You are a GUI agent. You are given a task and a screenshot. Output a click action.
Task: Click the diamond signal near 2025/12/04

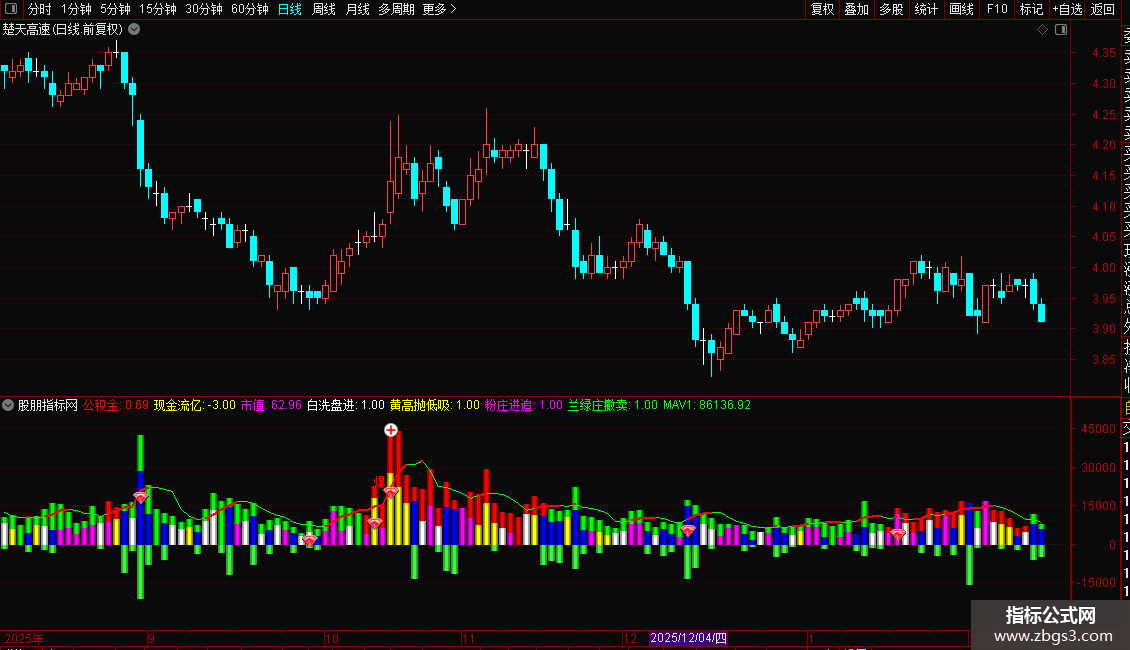688,531
